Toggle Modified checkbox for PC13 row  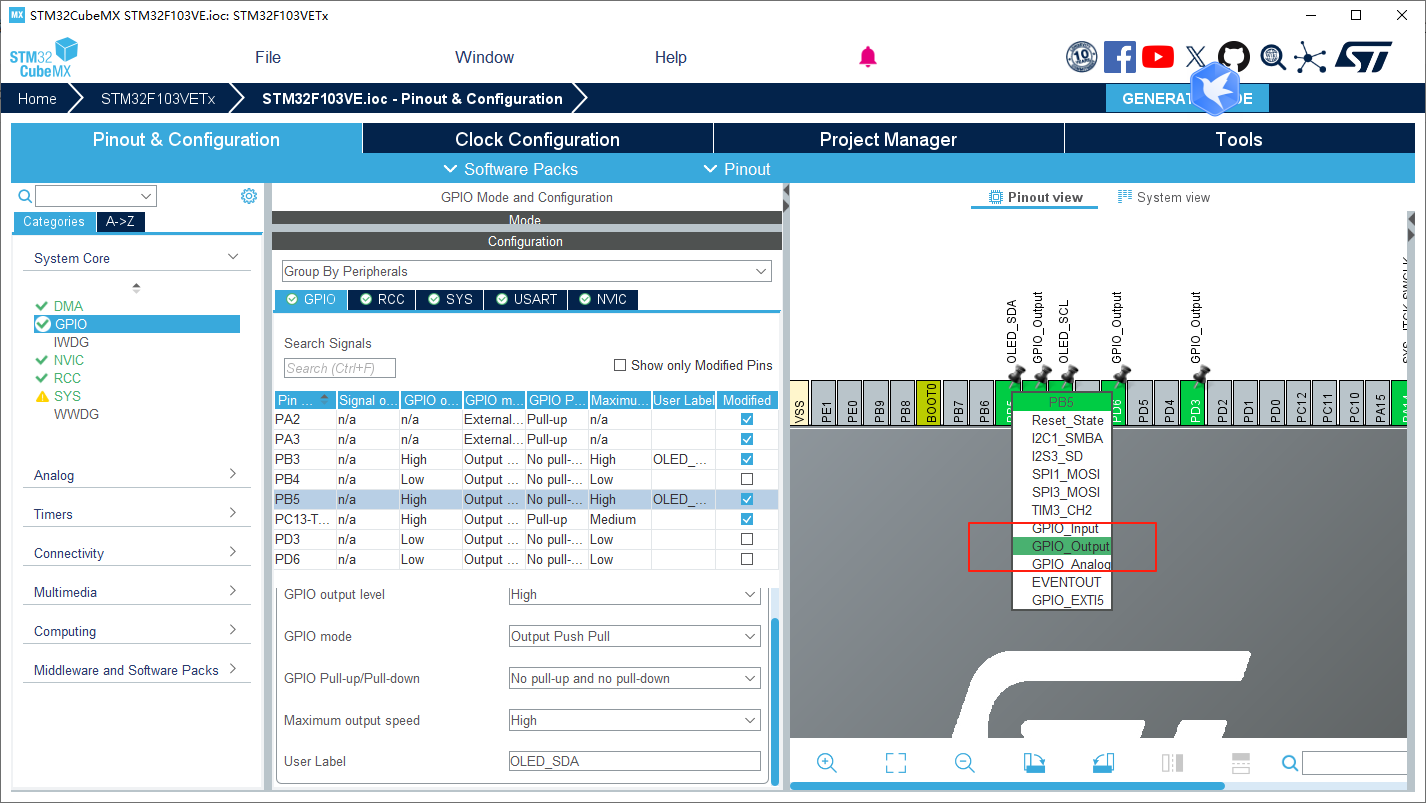(746, 519)
